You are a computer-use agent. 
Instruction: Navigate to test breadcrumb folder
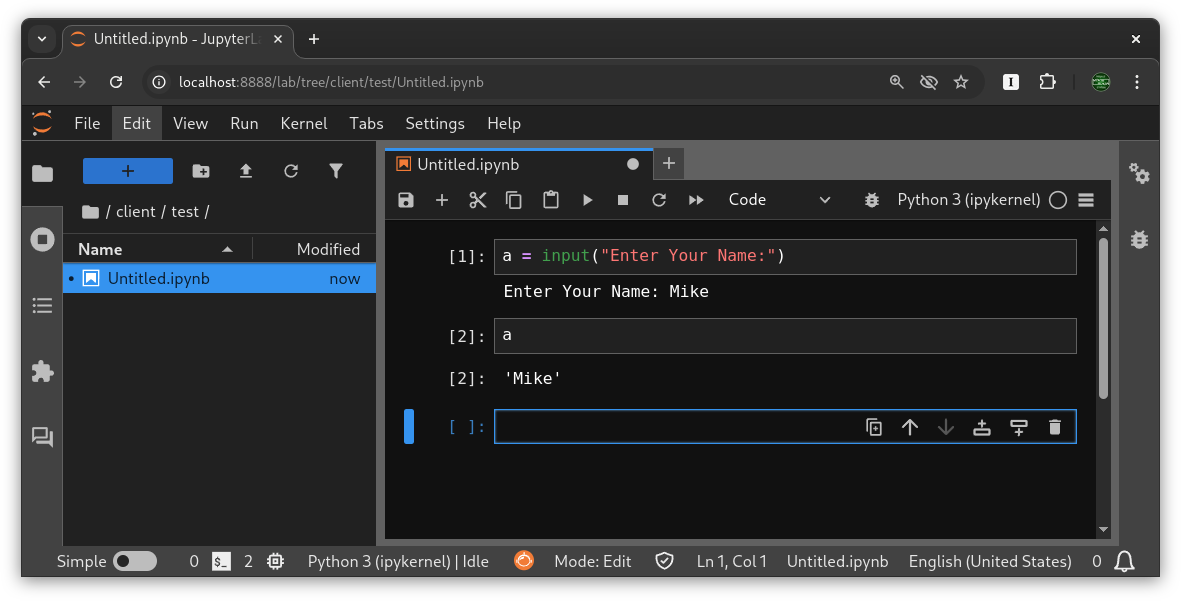(185, 212)
